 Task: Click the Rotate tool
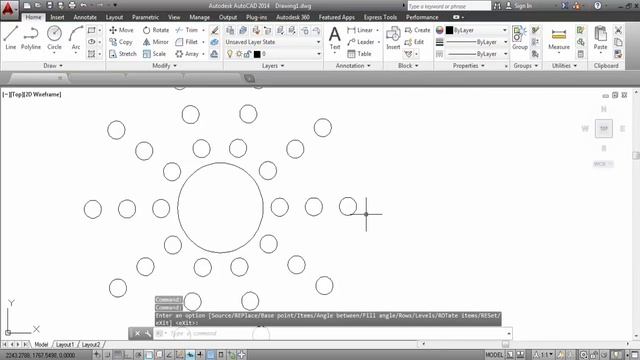point(156,30)
